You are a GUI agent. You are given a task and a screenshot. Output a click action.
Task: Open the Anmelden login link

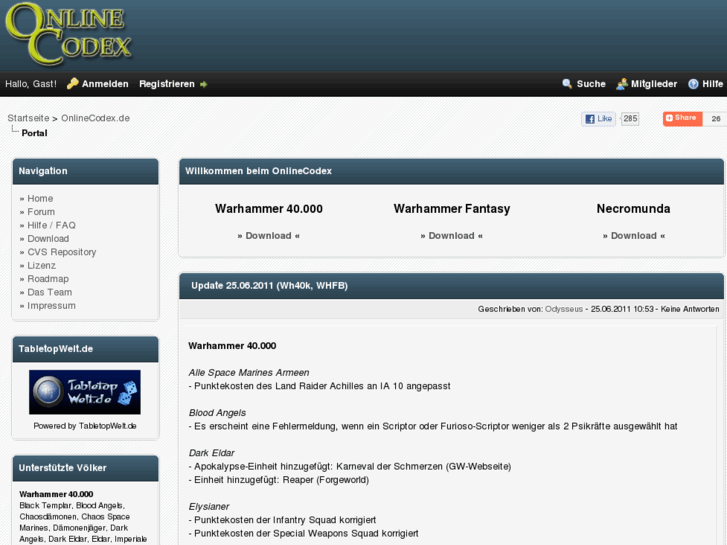[105, 84]
